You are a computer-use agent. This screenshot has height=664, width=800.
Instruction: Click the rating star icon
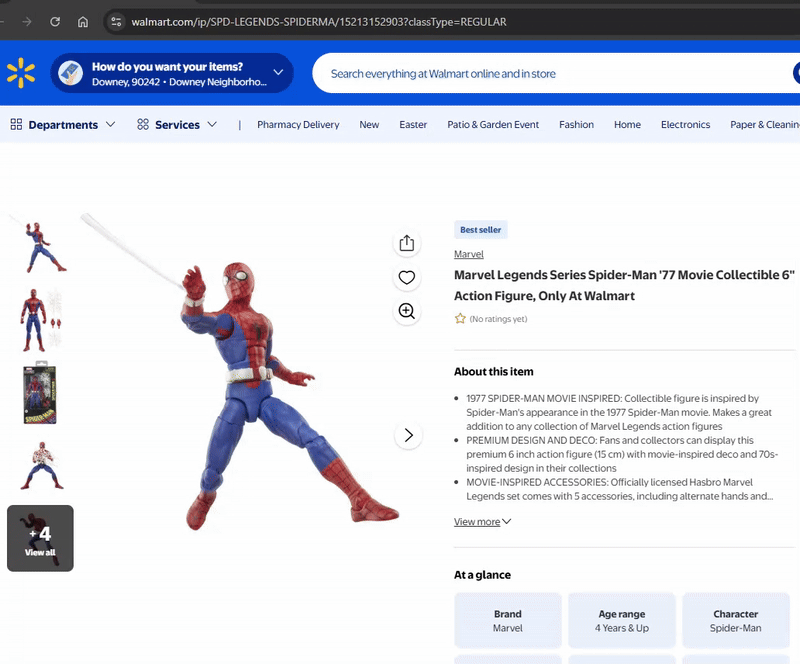[460, 318]
